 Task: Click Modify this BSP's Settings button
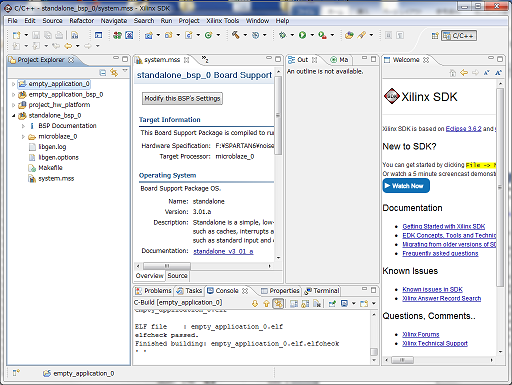click(182, 98)
